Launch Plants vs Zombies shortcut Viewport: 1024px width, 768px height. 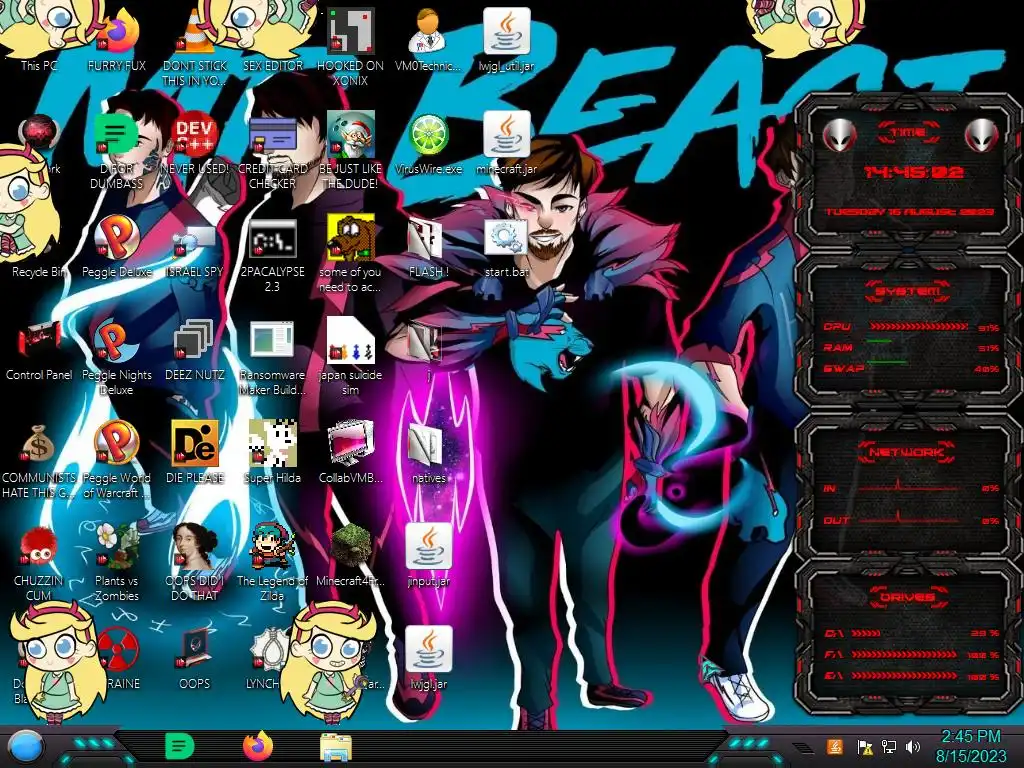click(x=116, y=563)
